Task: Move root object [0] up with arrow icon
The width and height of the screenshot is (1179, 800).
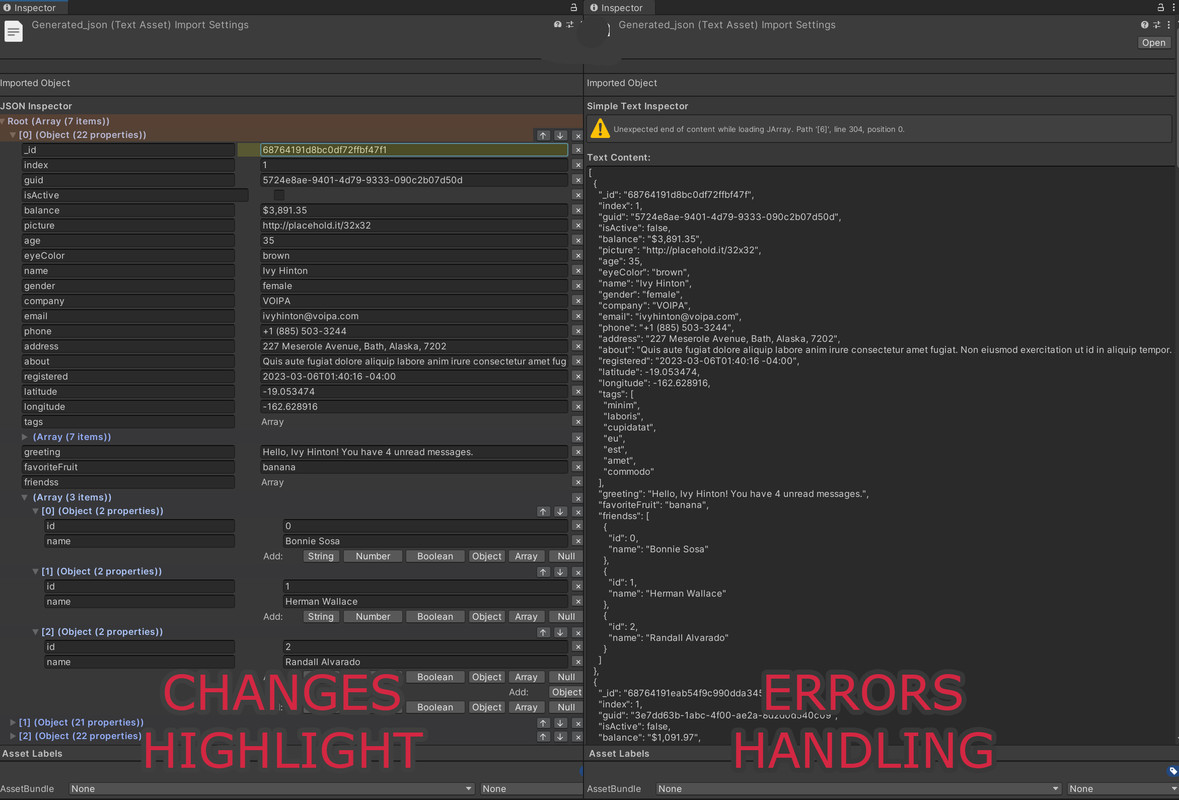Action: (x=543, y=135)
